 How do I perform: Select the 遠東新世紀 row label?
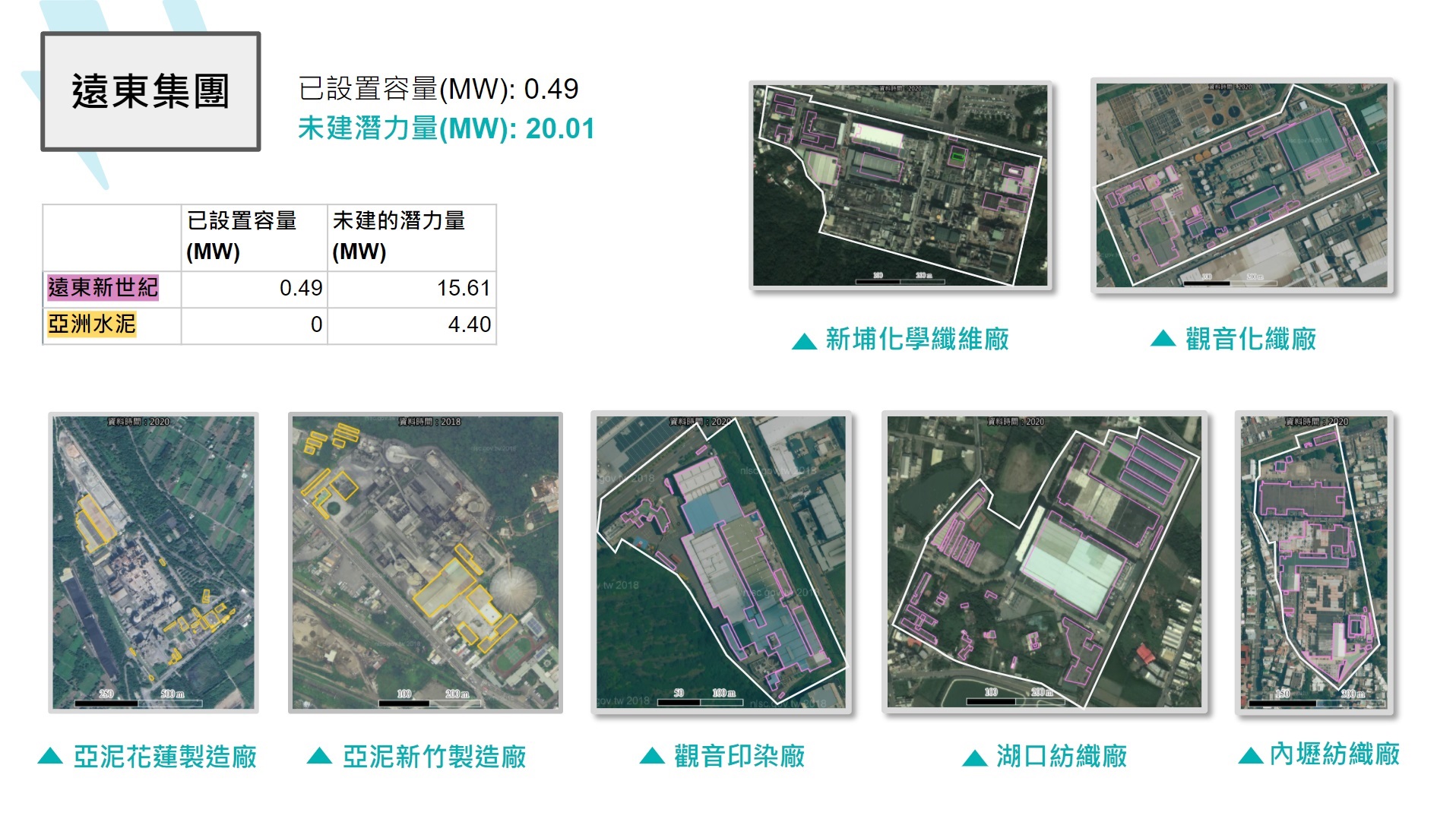103,288
